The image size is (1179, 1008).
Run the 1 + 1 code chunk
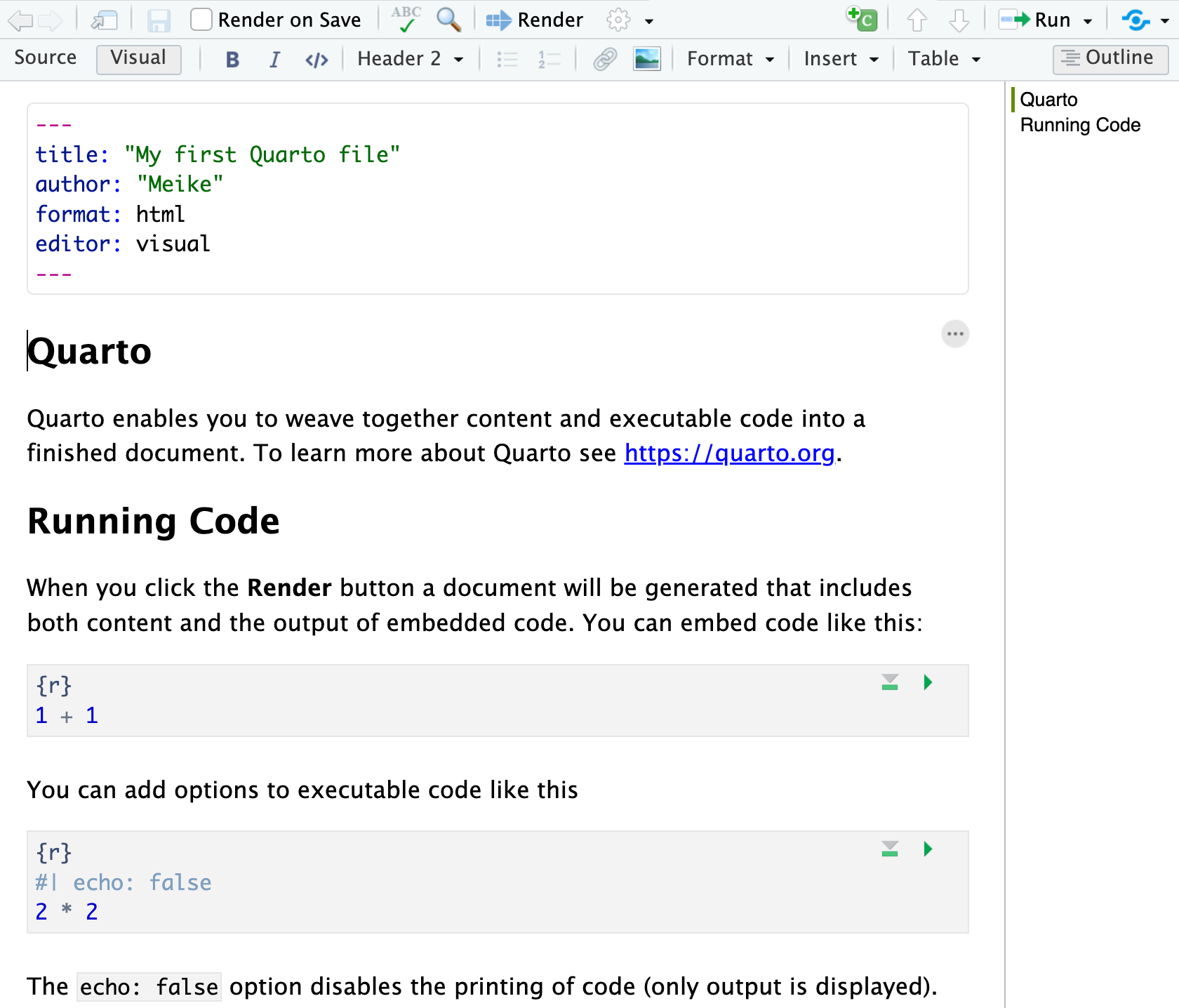[928, 682]
